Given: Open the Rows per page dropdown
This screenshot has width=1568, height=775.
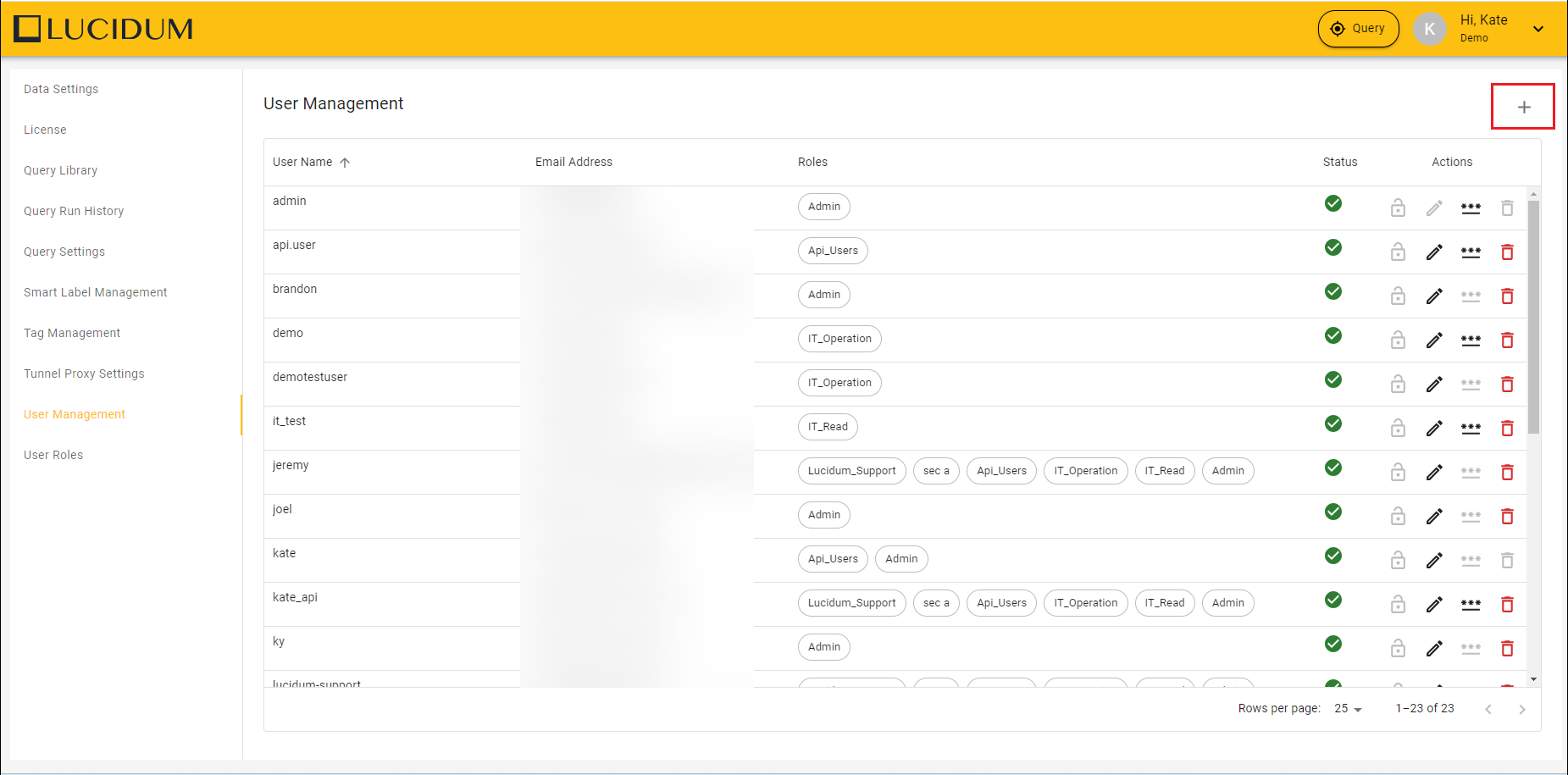Looking at the screenshot, I should coord(1348,709).
